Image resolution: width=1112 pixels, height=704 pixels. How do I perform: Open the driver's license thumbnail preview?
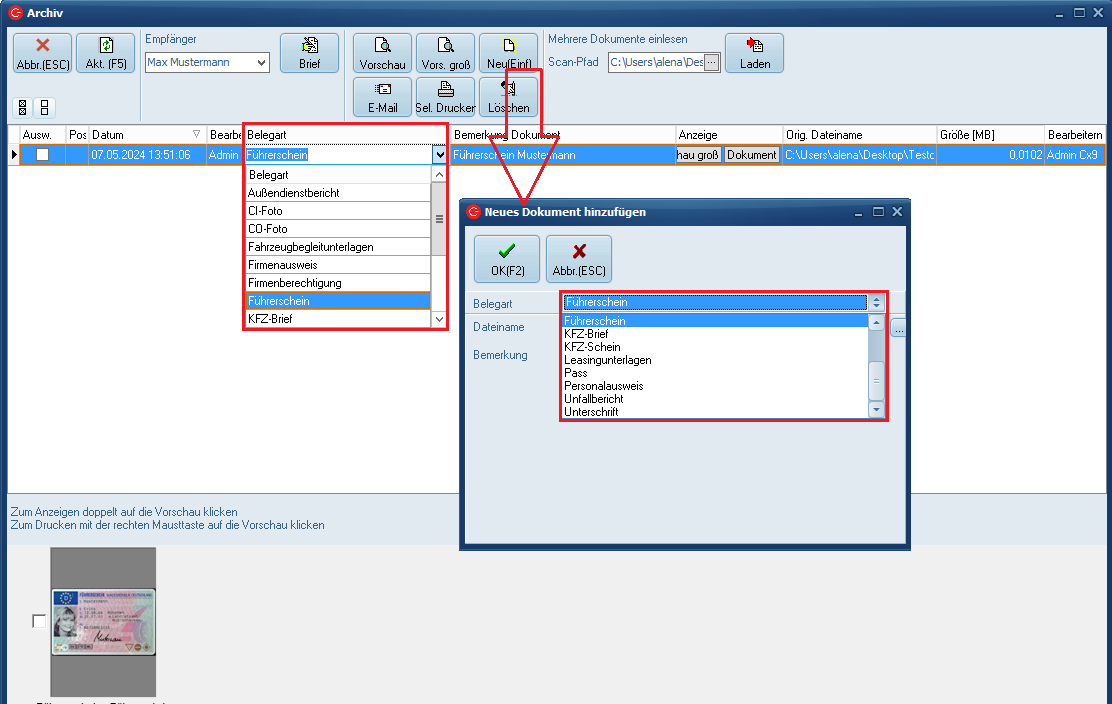[x=103, y=620]
